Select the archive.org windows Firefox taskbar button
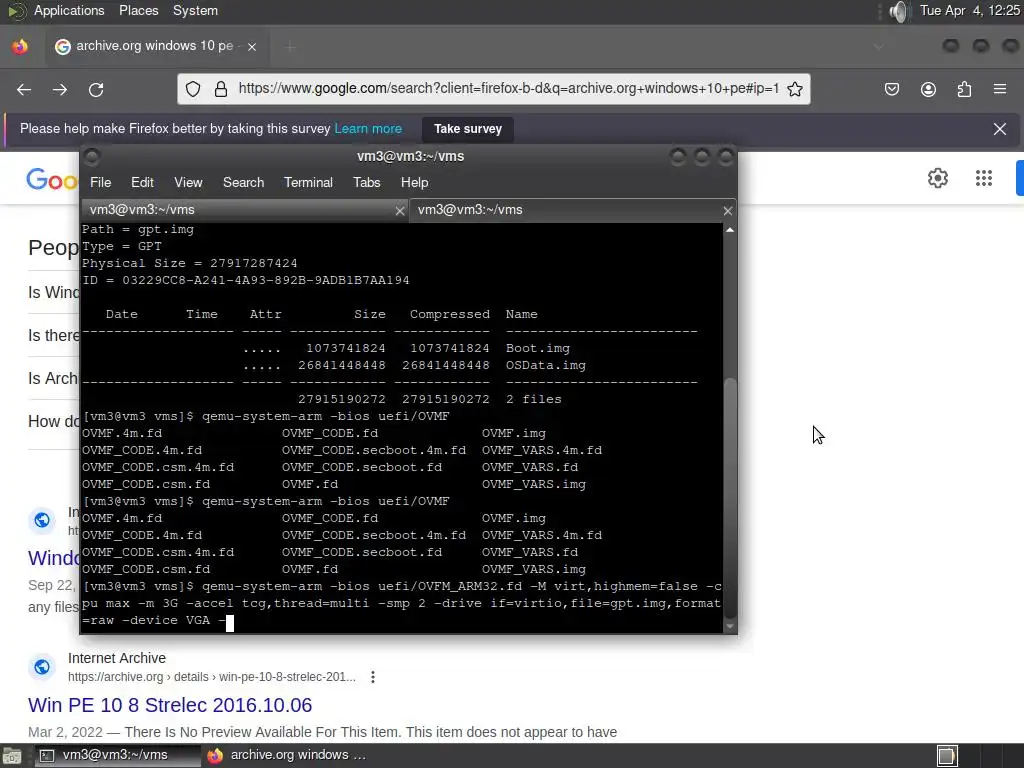 (x=287, y=756)
